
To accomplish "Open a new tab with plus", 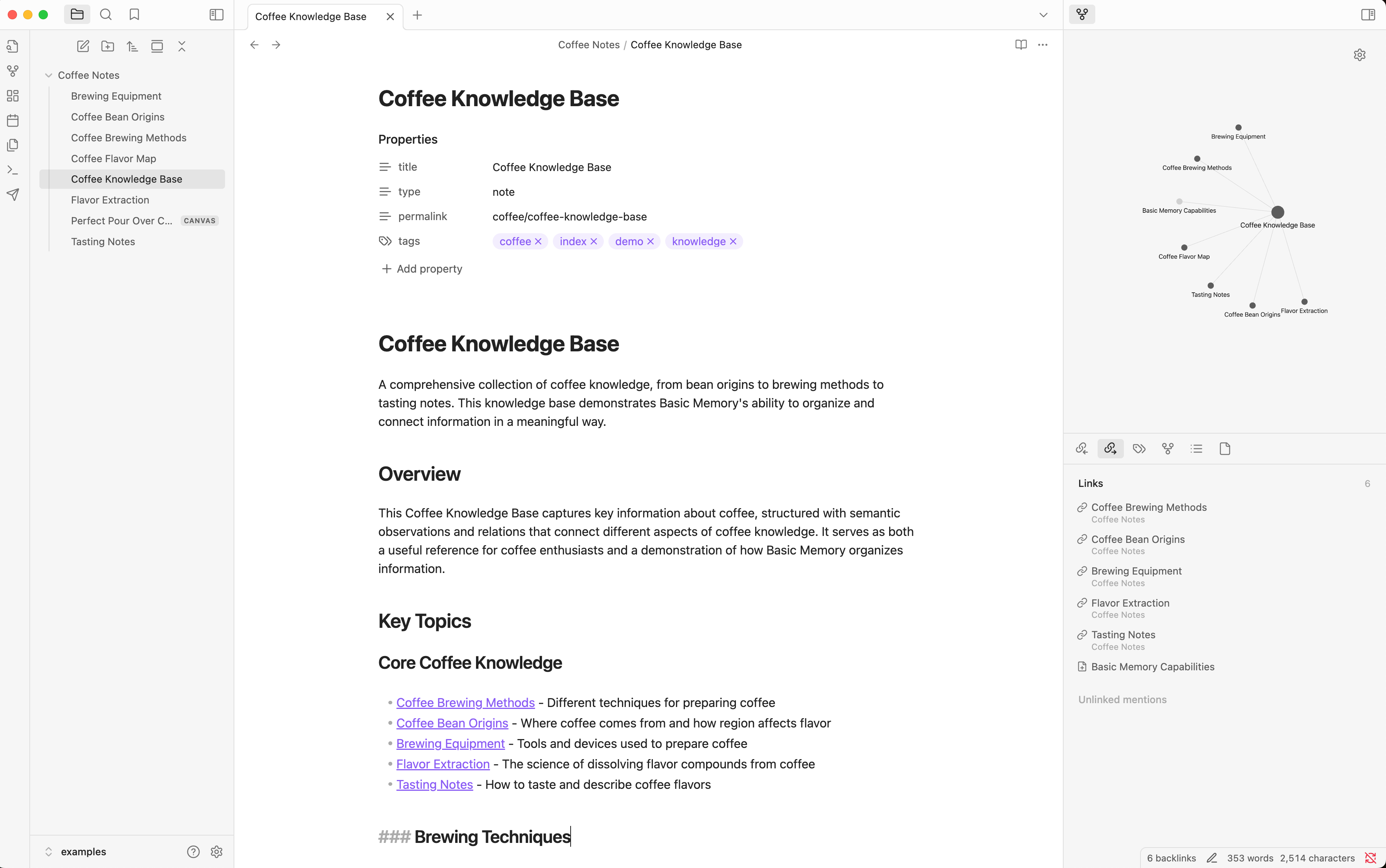I will pyautogui.click(x=417, y=15).
